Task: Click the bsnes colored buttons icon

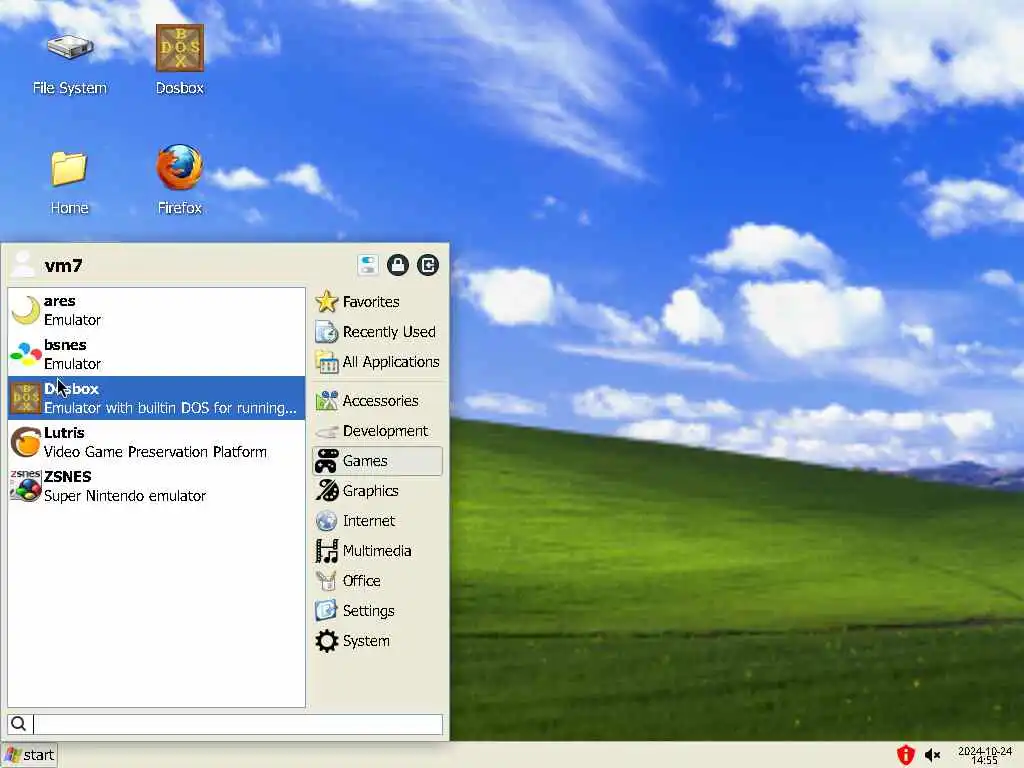Action: [26, 354]
